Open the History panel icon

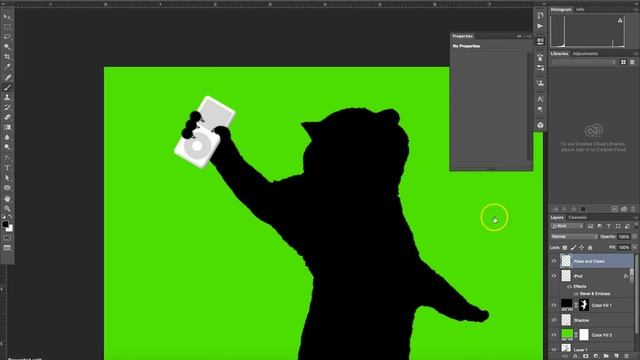point(540,16)
